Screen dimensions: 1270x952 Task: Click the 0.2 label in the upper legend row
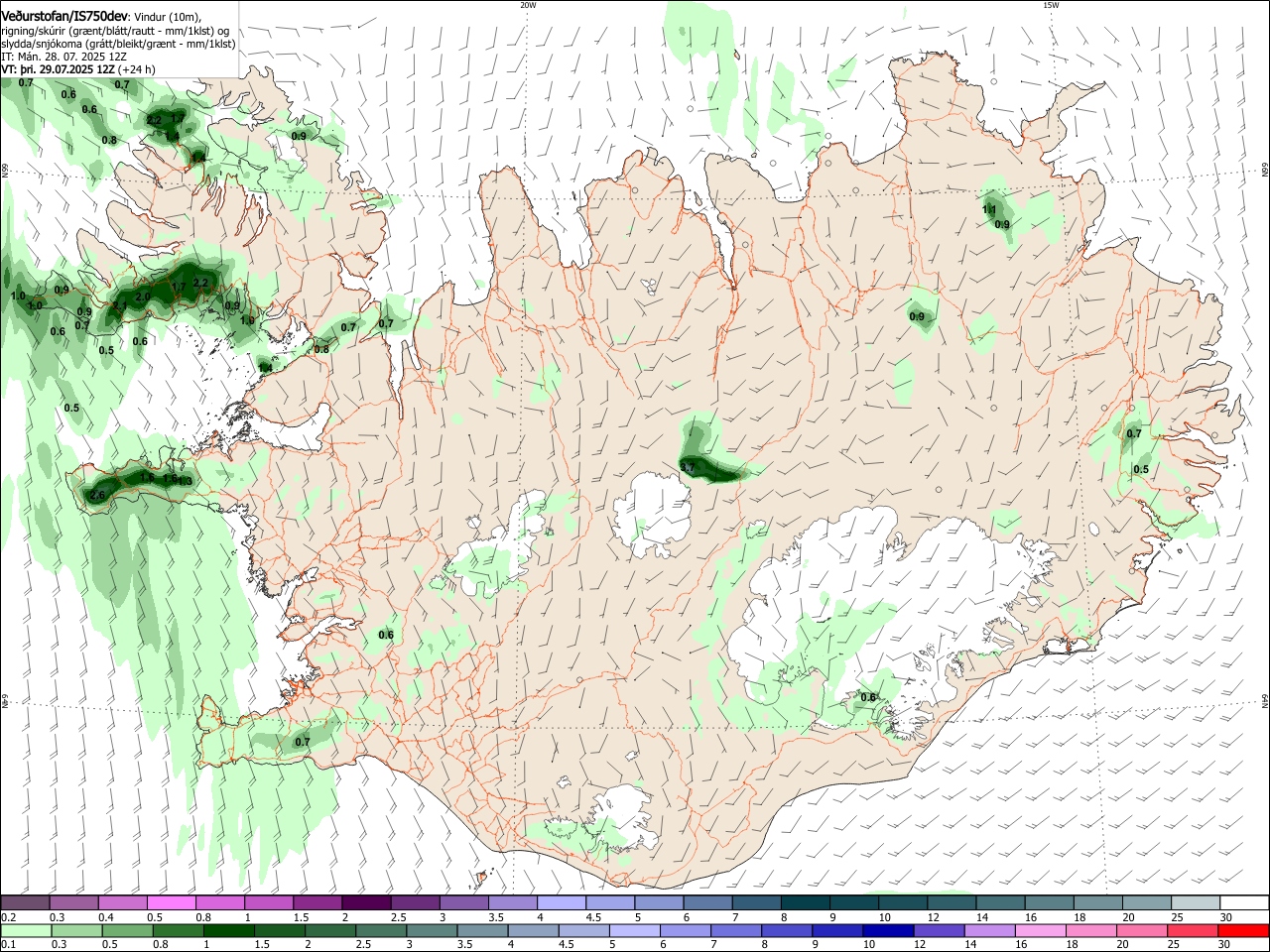tap(8, 917)
